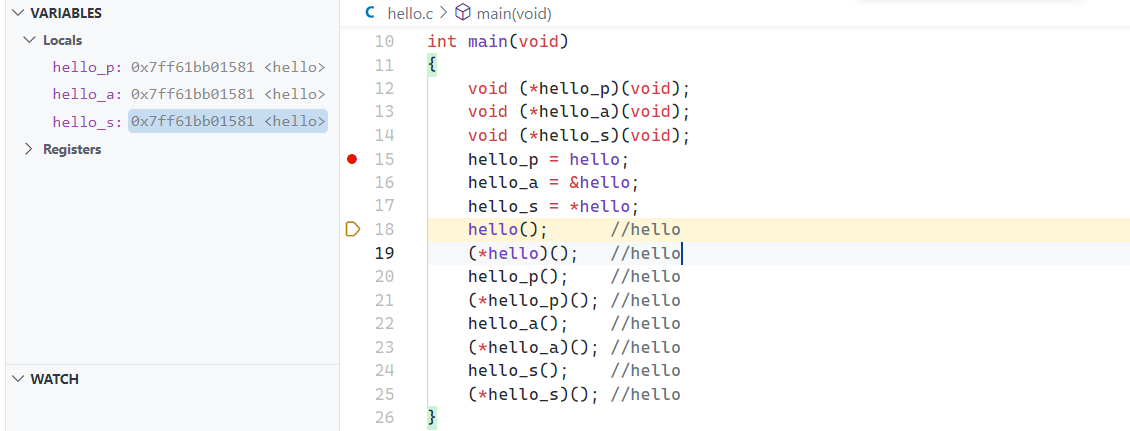Click the C file icon in breadcrumb

370,13
